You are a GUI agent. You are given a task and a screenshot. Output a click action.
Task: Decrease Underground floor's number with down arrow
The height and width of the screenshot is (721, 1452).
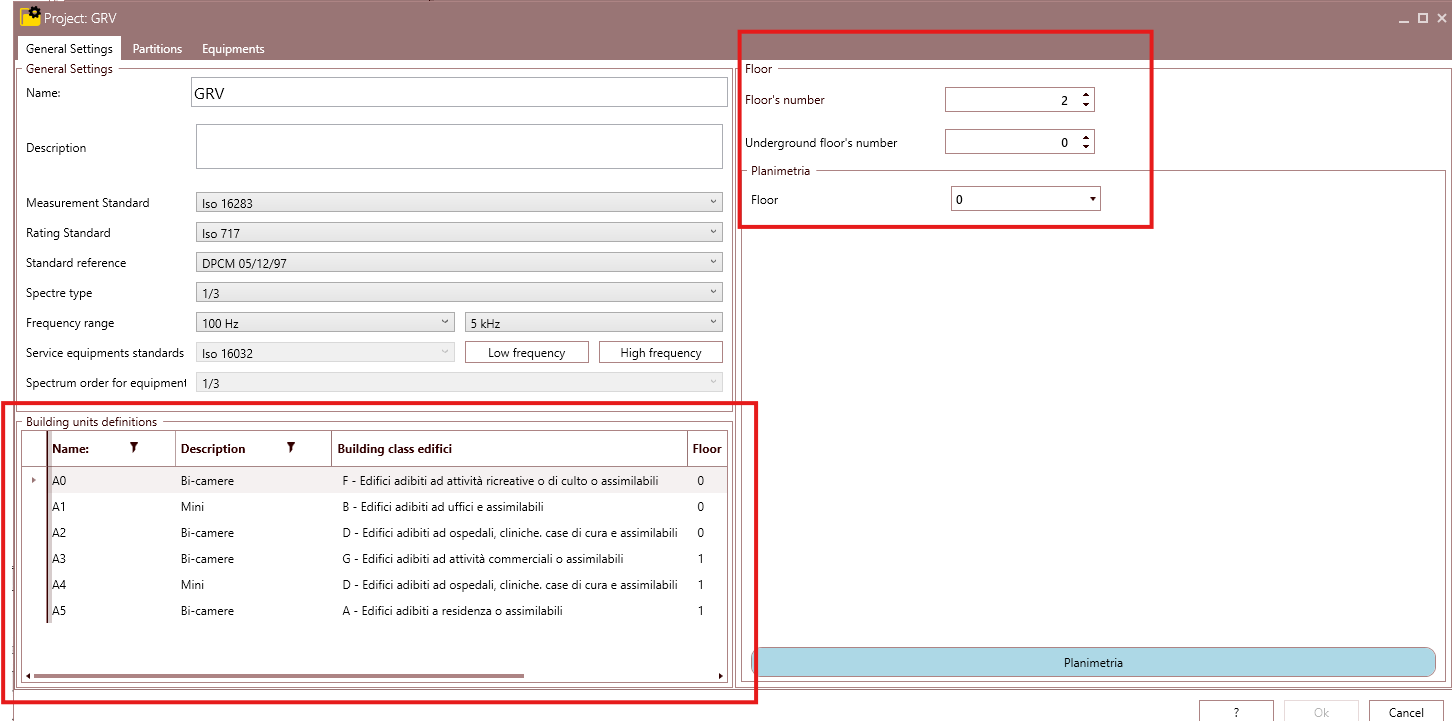tap(1087, 147)
